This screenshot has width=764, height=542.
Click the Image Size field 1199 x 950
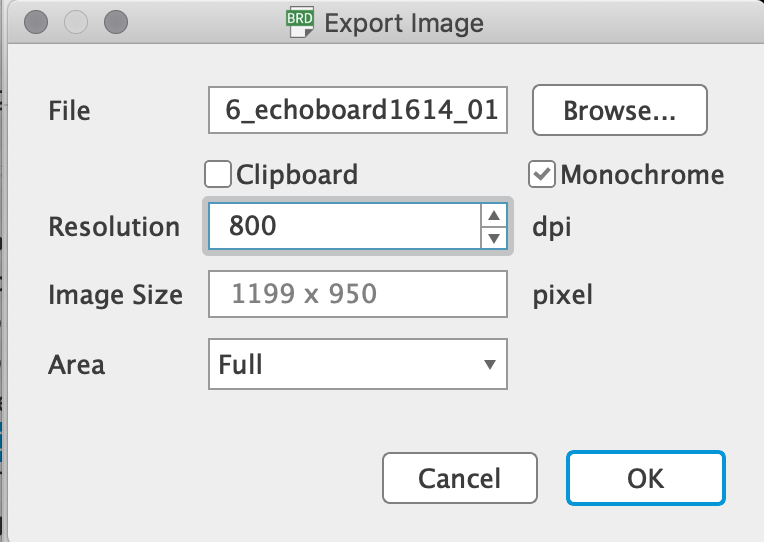(358, 294)
